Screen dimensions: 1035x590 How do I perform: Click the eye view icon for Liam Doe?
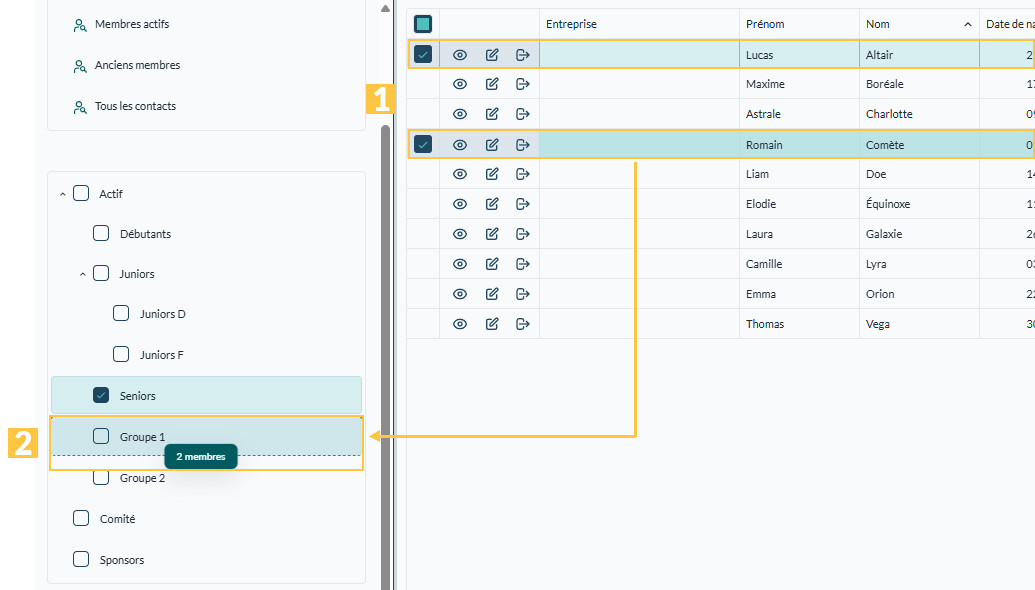[460, 174]
